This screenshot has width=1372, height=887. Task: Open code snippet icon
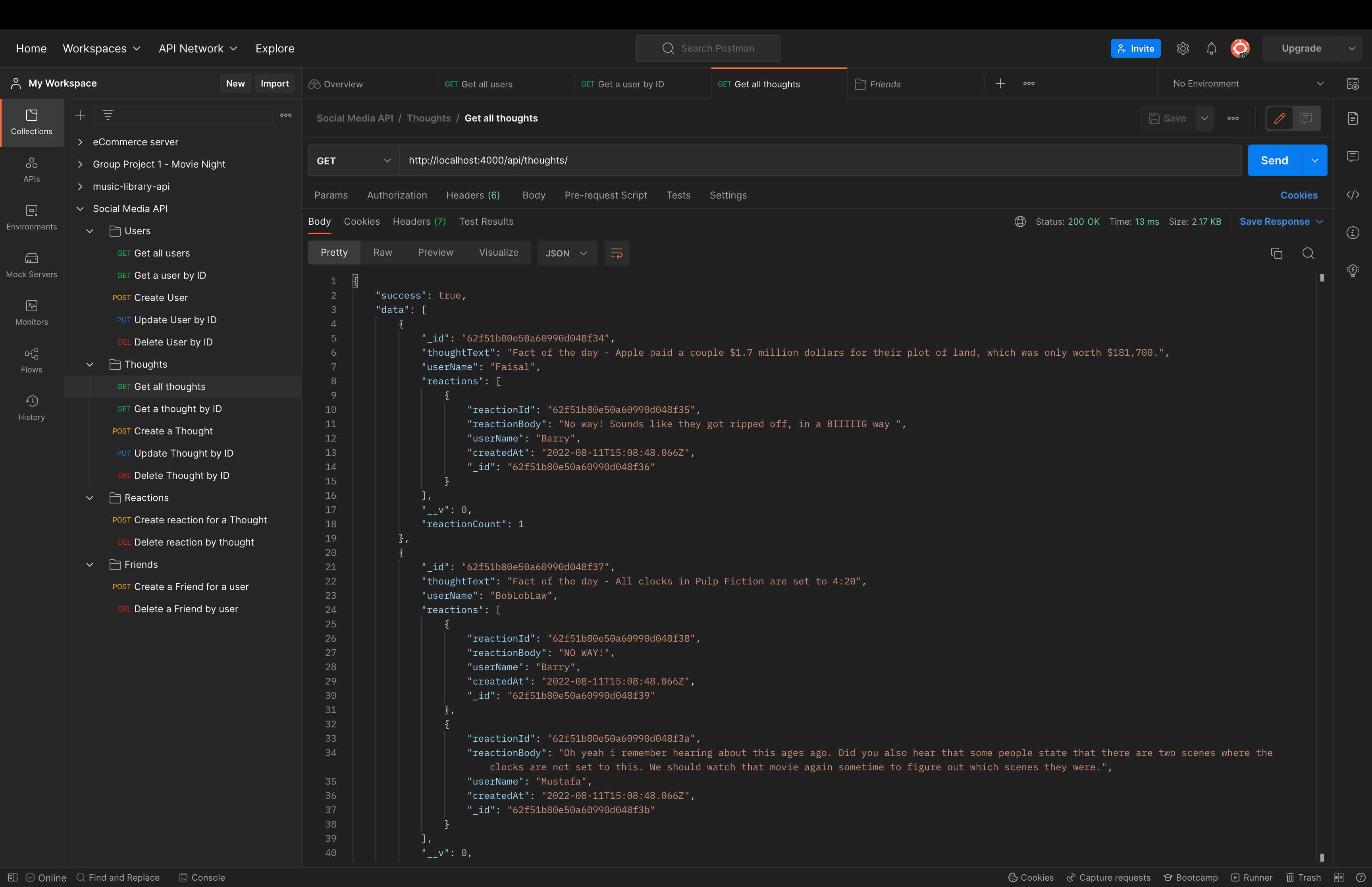[x=1353, y=195]
